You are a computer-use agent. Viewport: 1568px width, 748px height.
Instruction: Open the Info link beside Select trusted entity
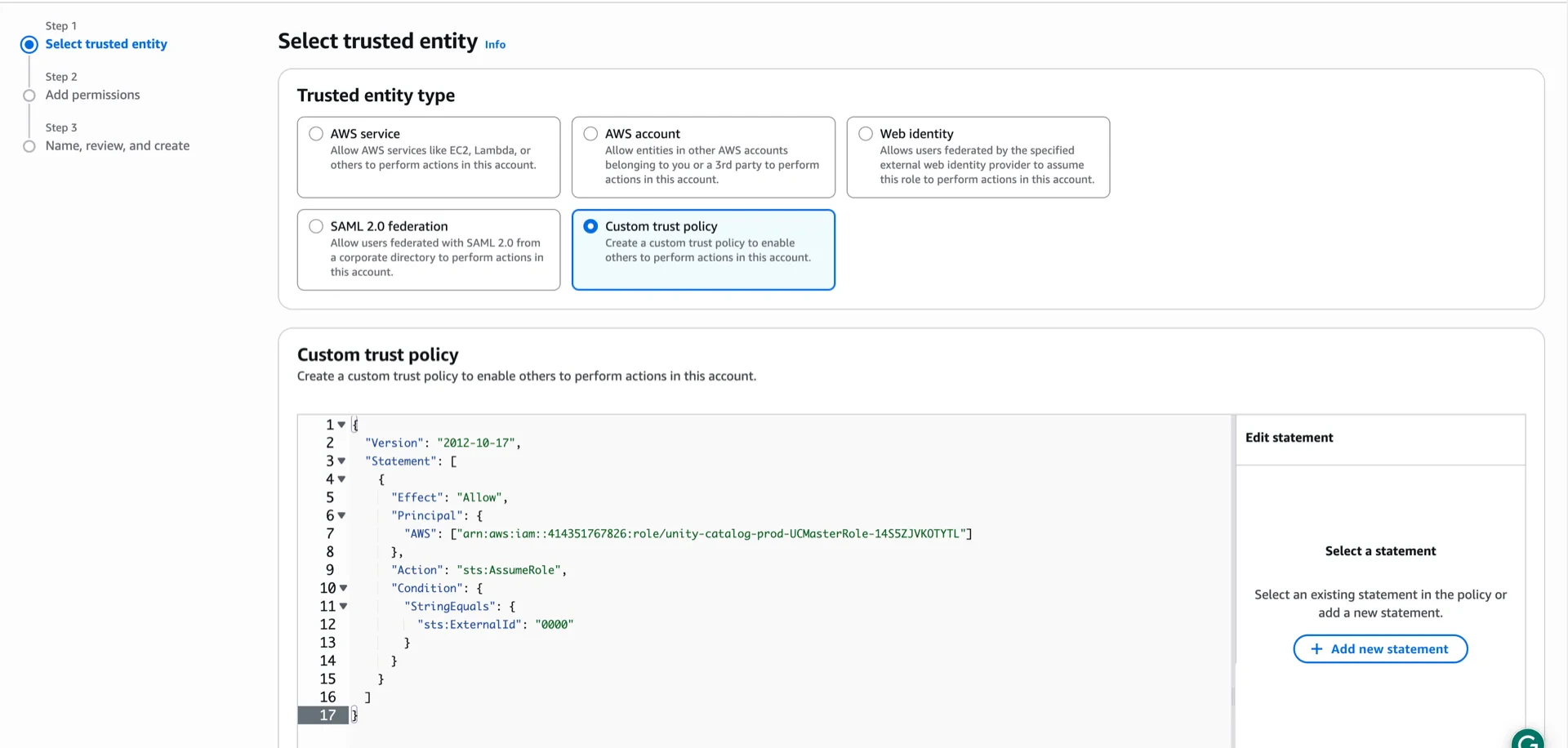[495, 45]
